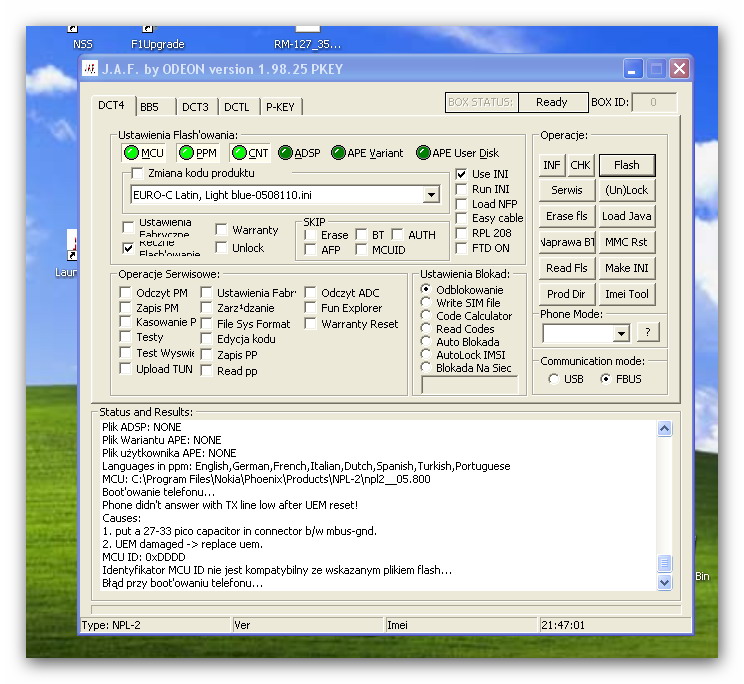Select AutoLock IMSI radio option
744x684 pixels.
(426, 355)
